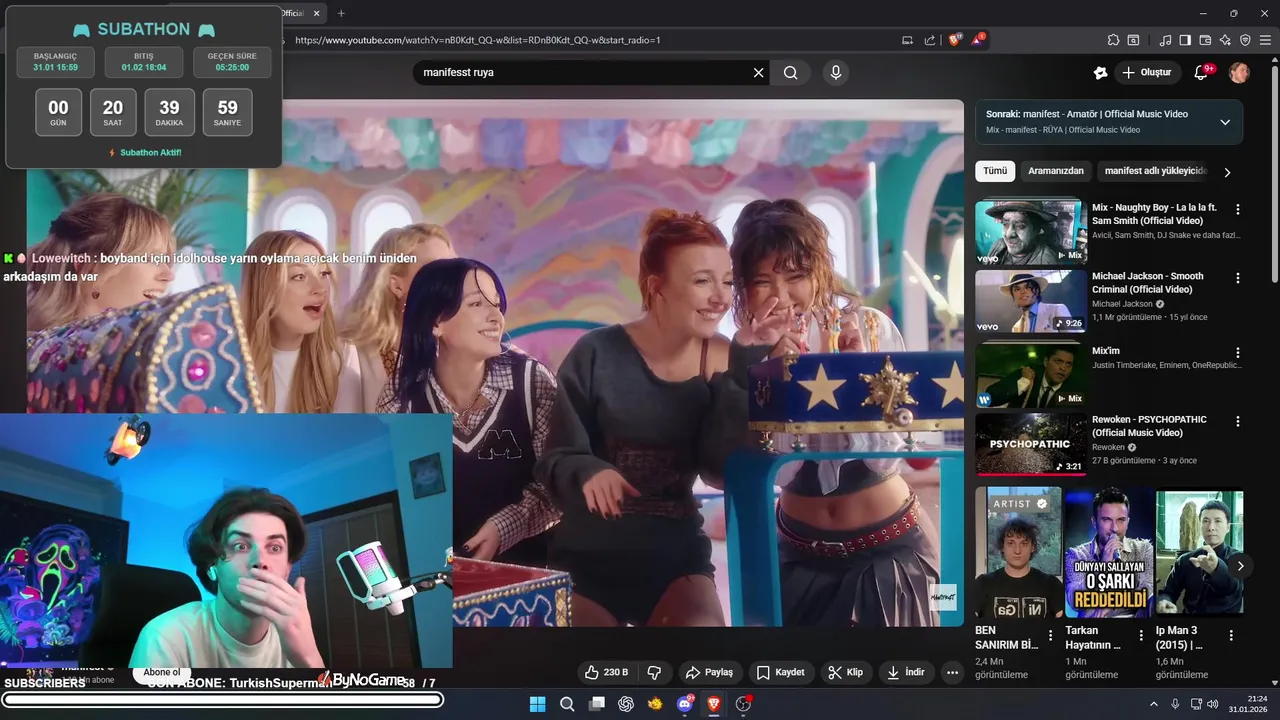Open YouTube notifications bell
1280x720 pixels.
pyautogui.click(x=1201, y=72)
